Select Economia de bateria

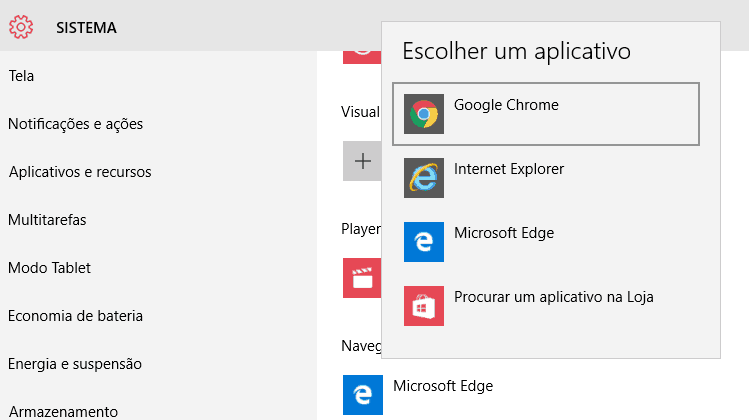pos(75,316)
